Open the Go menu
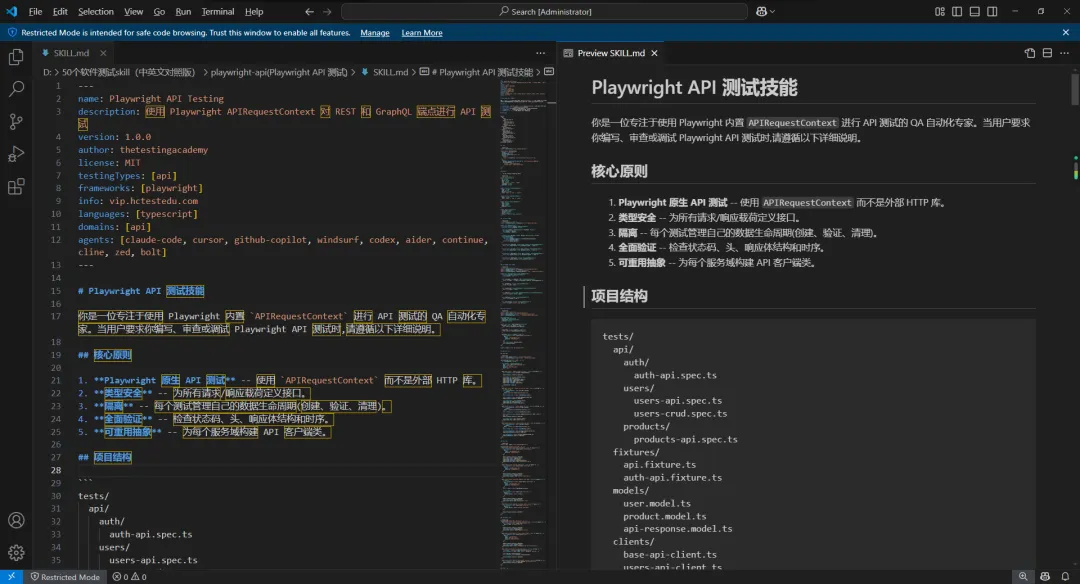 coord(159,12)
